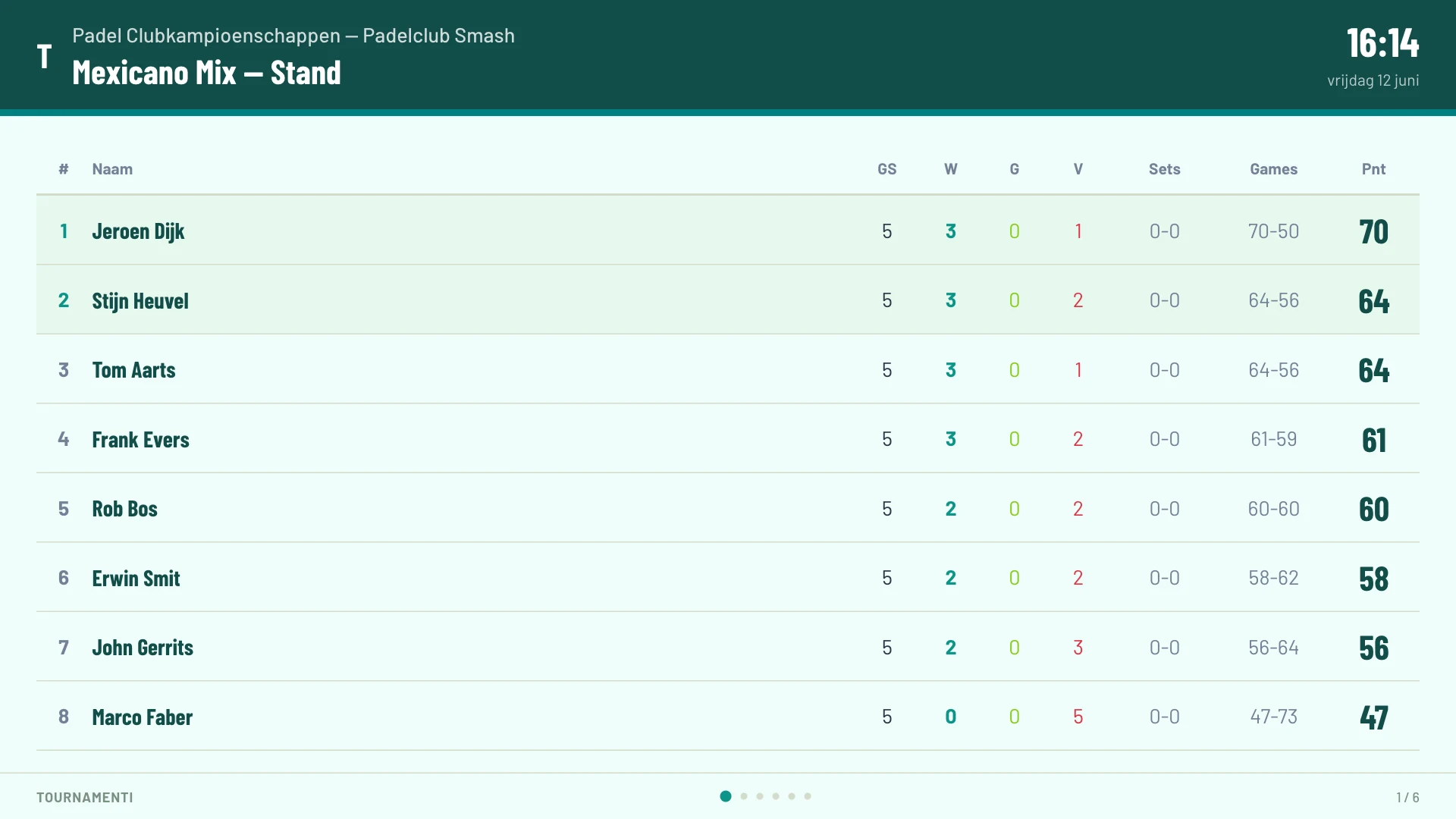Sort by the Games column header

click(x=1273, y=169)
